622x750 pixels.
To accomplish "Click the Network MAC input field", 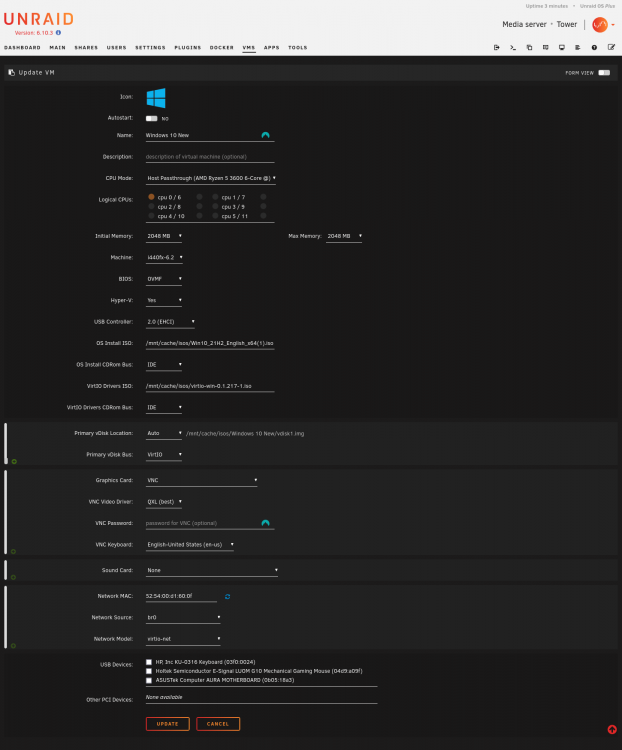I will click(181, 596).
